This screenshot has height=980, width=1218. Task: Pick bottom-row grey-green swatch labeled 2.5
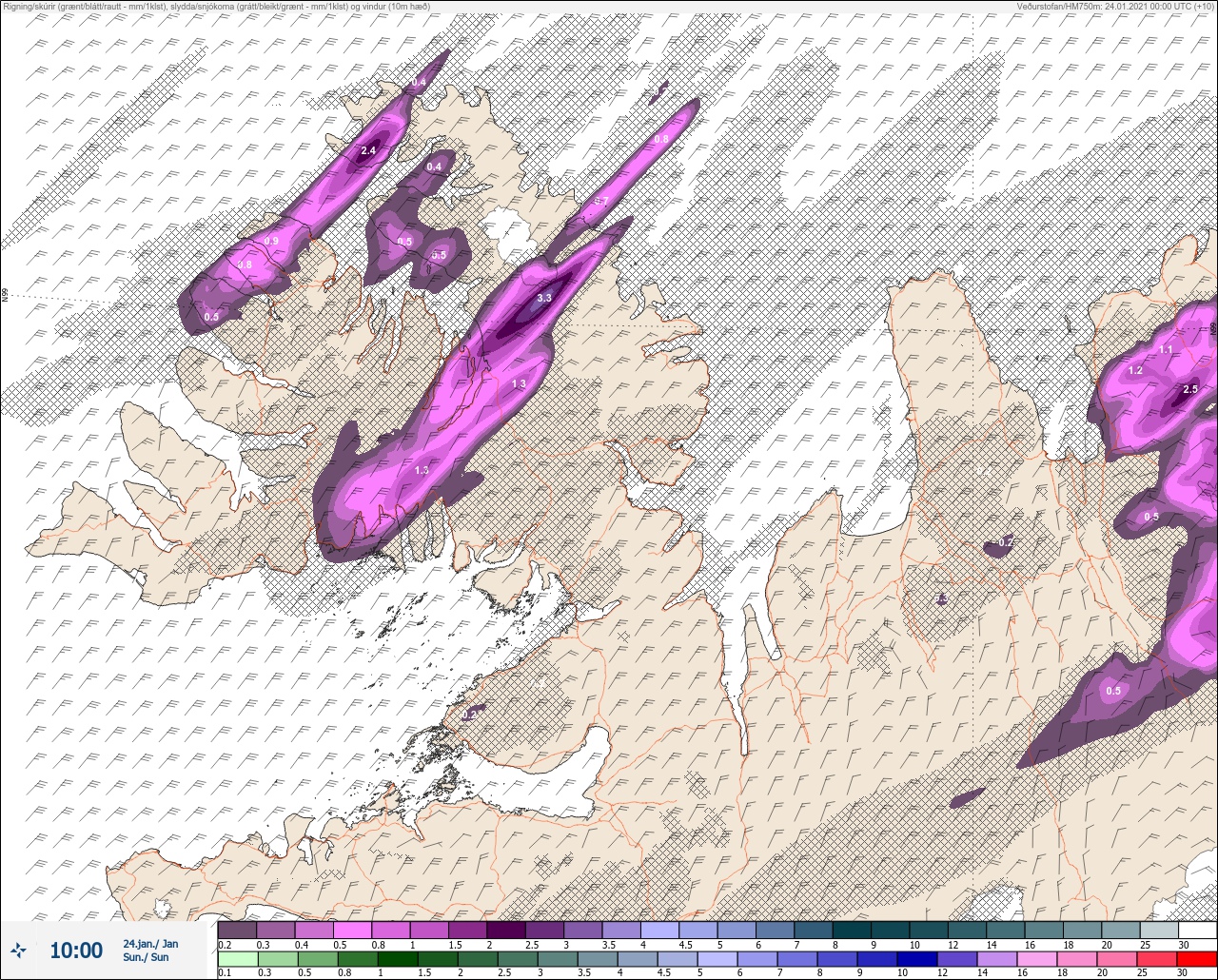coord(517,958)
